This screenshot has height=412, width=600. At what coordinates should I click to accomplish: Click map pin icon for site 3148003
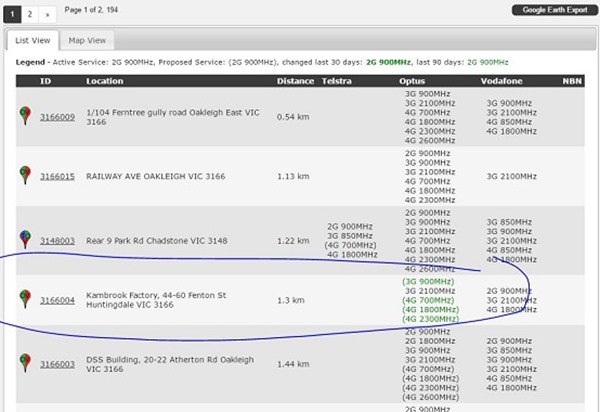tap(25, 239)
